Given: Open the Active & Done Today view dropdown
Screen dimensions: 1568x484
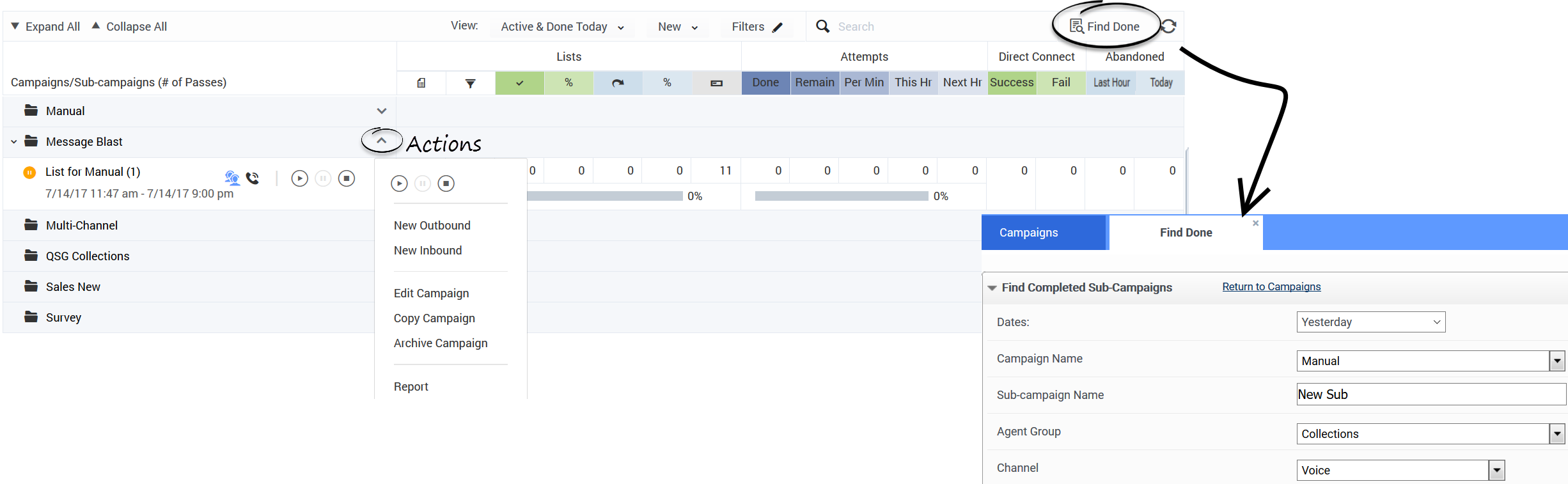Looking at the screenshot, I should click(x=561, y=27).
